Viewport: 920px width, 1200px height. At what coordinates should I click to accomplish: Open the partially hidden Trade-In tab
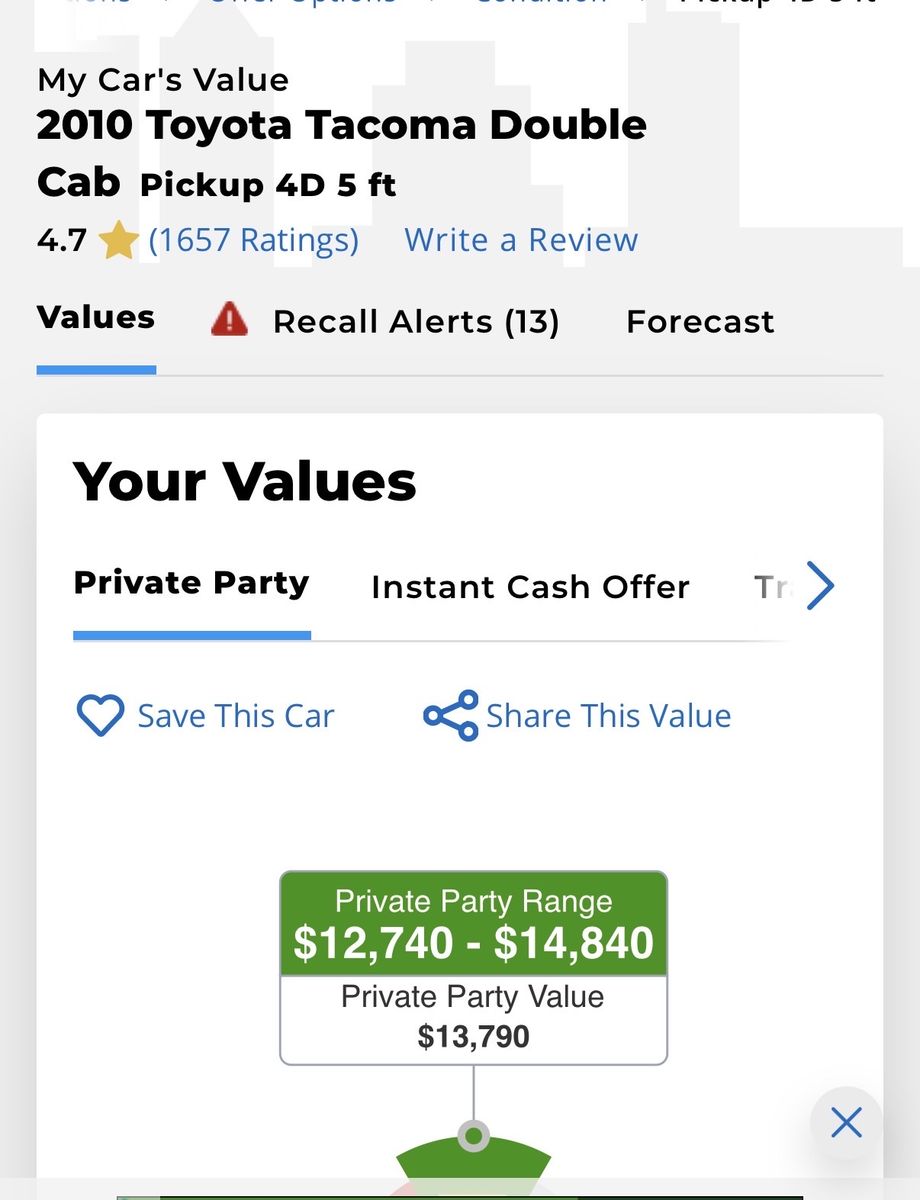[772, 587]
